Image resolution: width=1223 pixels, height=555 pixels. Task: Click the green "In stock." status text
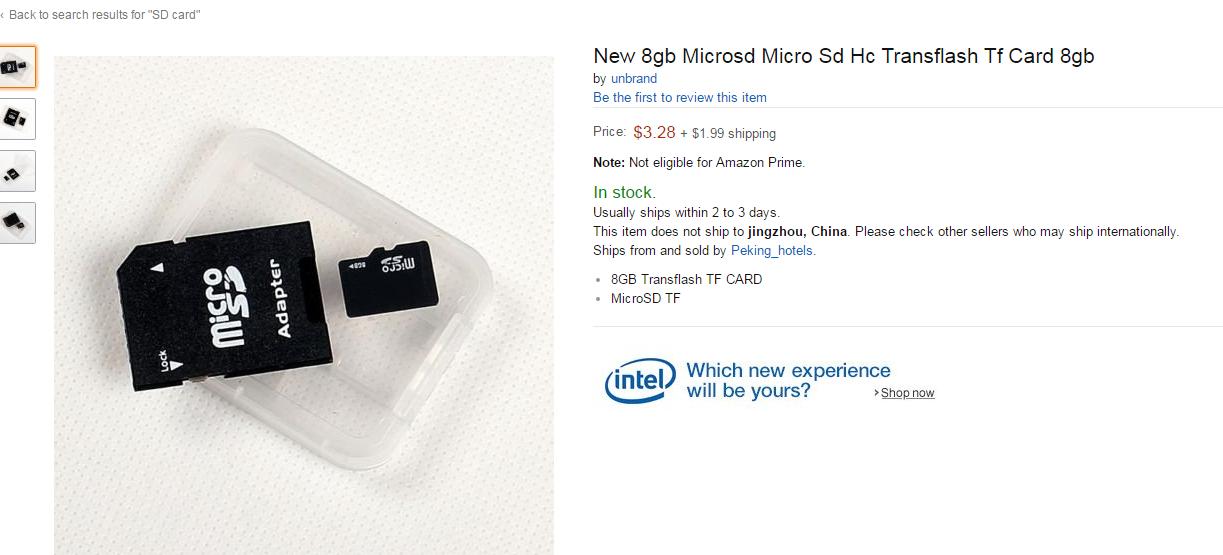click(624, 192)
